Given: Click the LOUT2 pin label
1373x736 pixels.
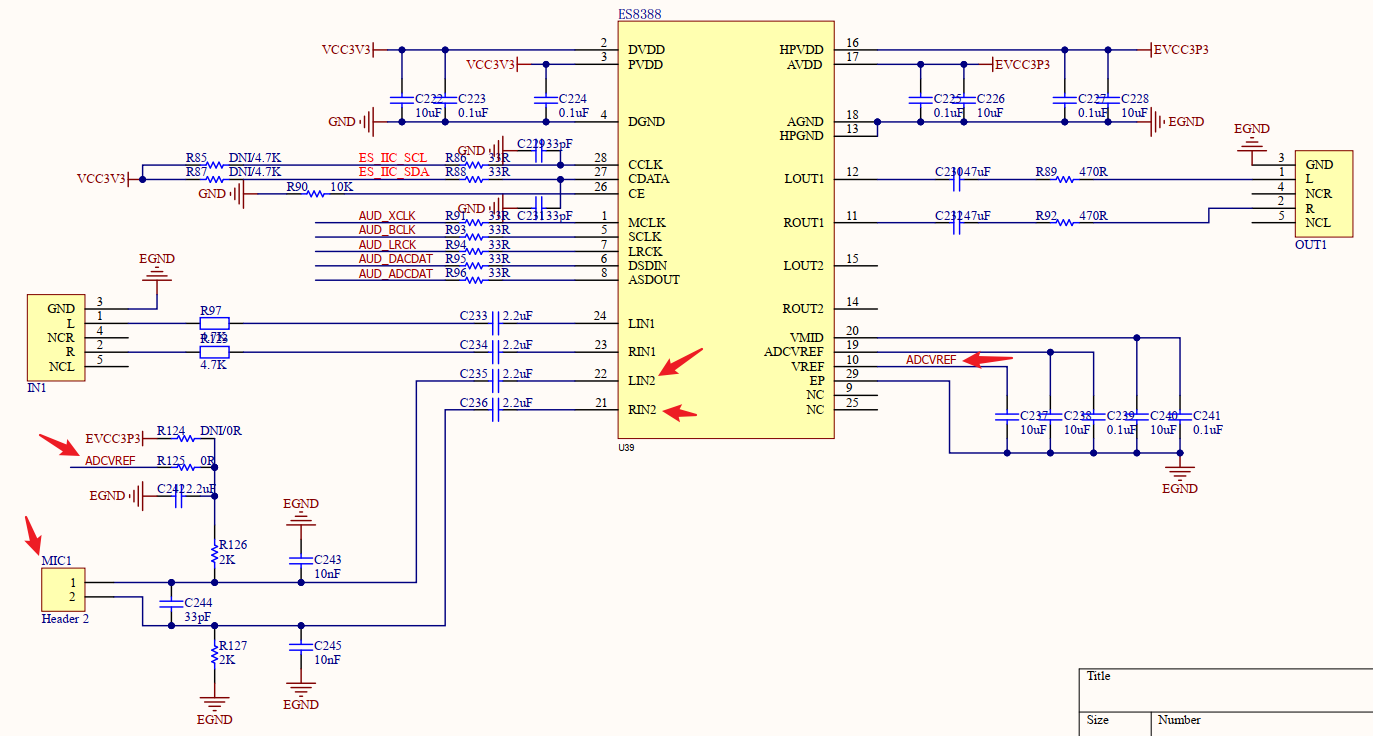Looking at the screenshot, I should point(804,266).
